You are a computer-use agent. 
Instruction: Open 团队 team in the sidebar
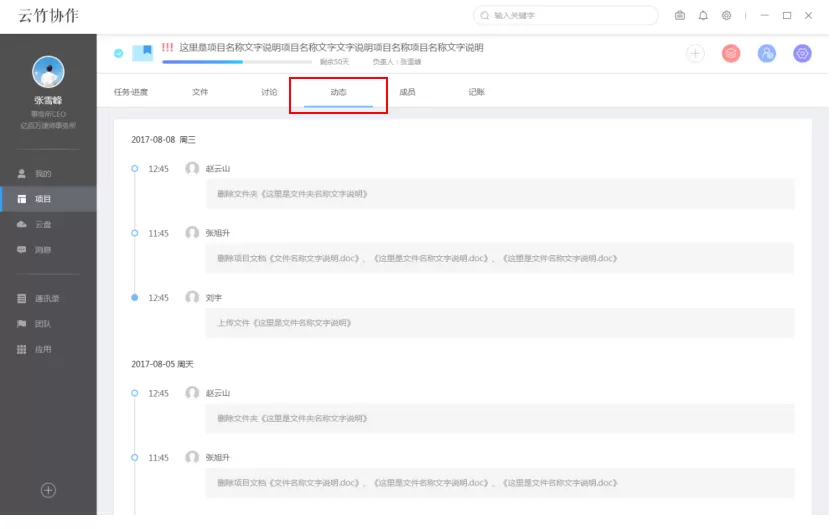[35, 324]
